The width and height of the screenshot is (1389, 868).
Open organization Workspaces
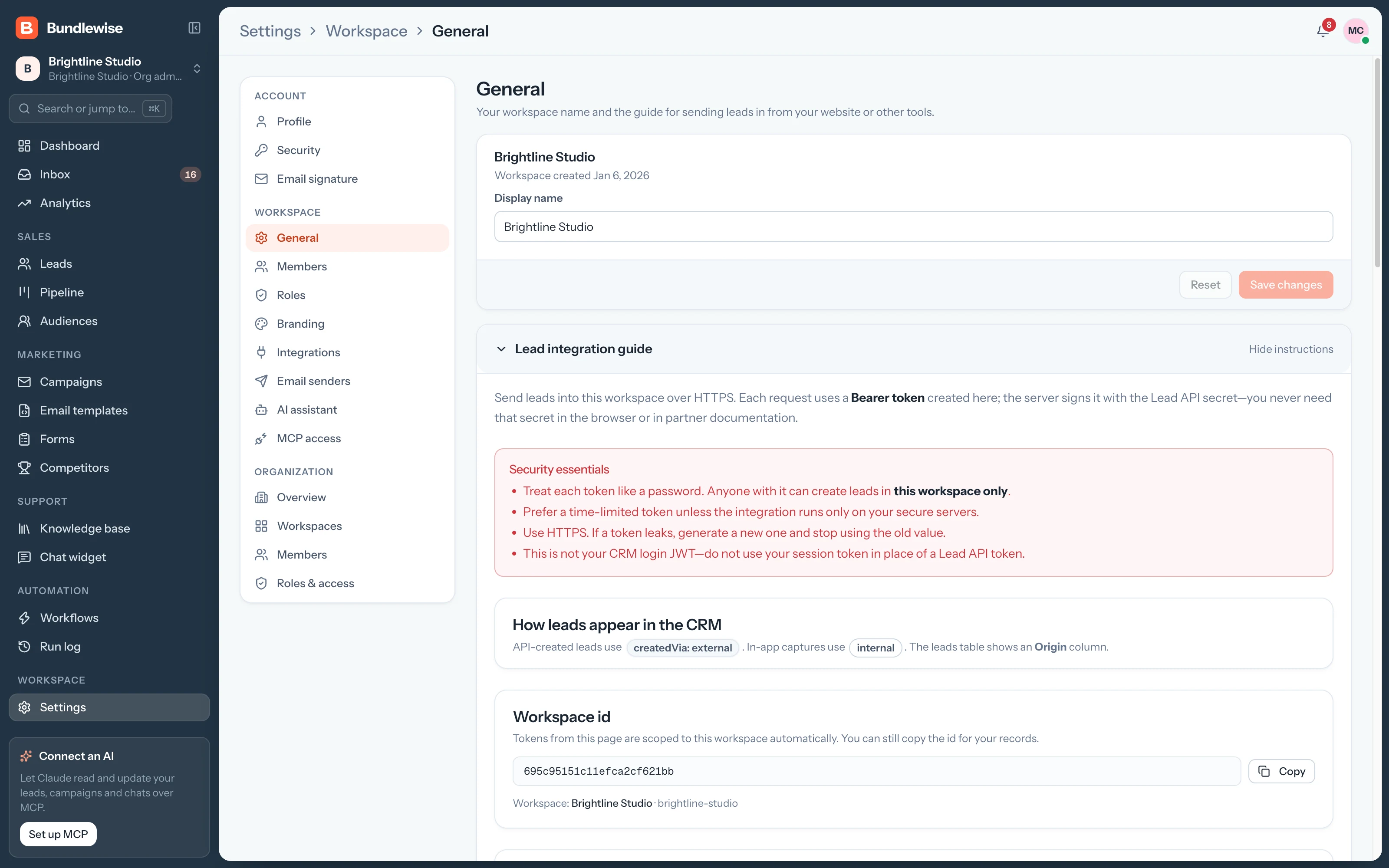[347, 526]
